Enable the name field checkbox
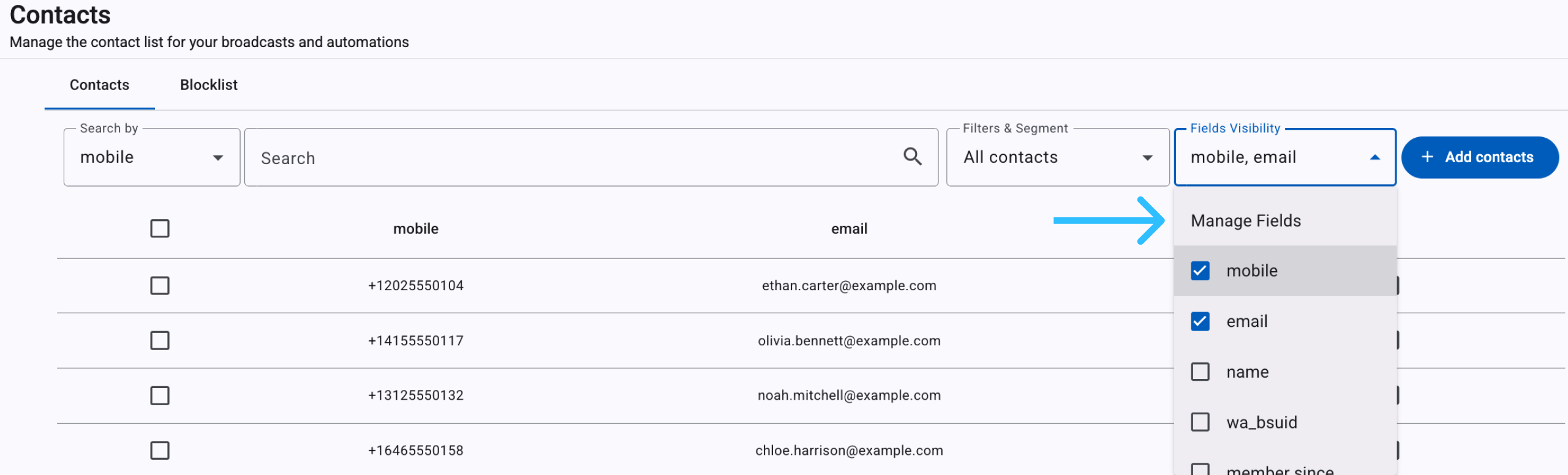Viewport: 1568px width, 475px height. pyautogui.click(x=1200, y=372)
